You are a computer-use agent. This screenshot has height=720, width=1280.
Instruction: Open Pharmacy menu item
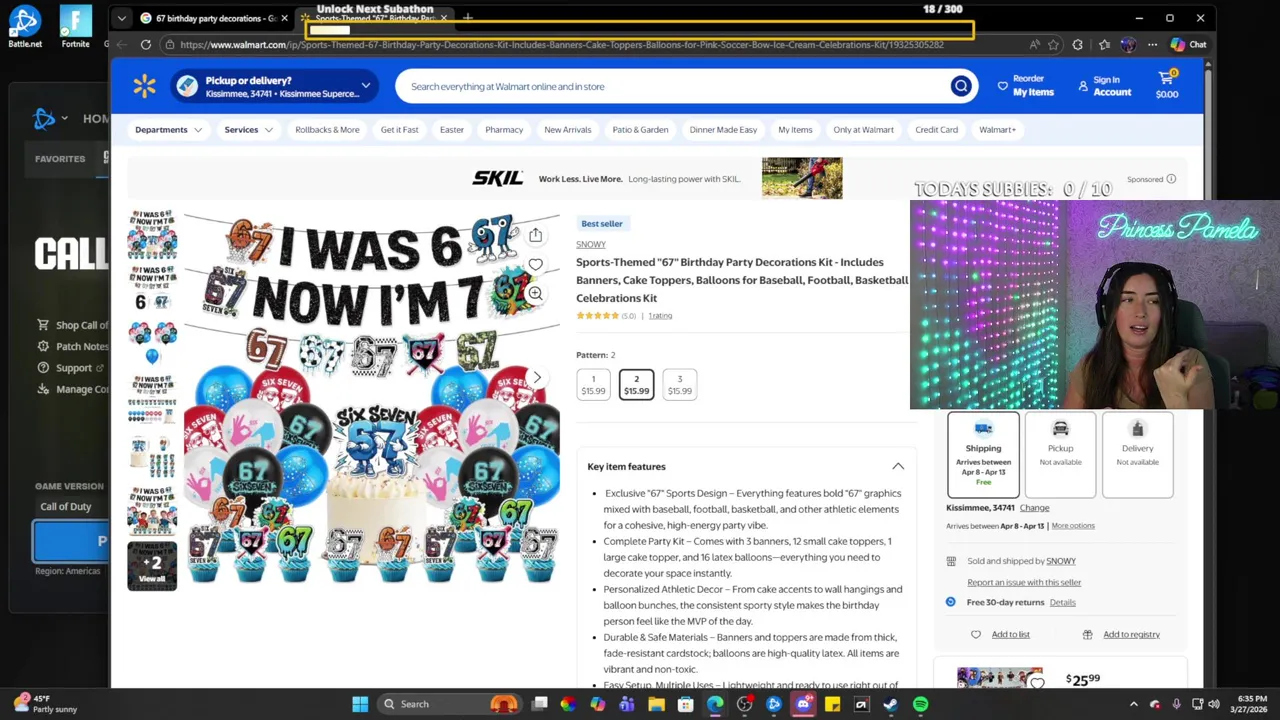click(504, 129)
